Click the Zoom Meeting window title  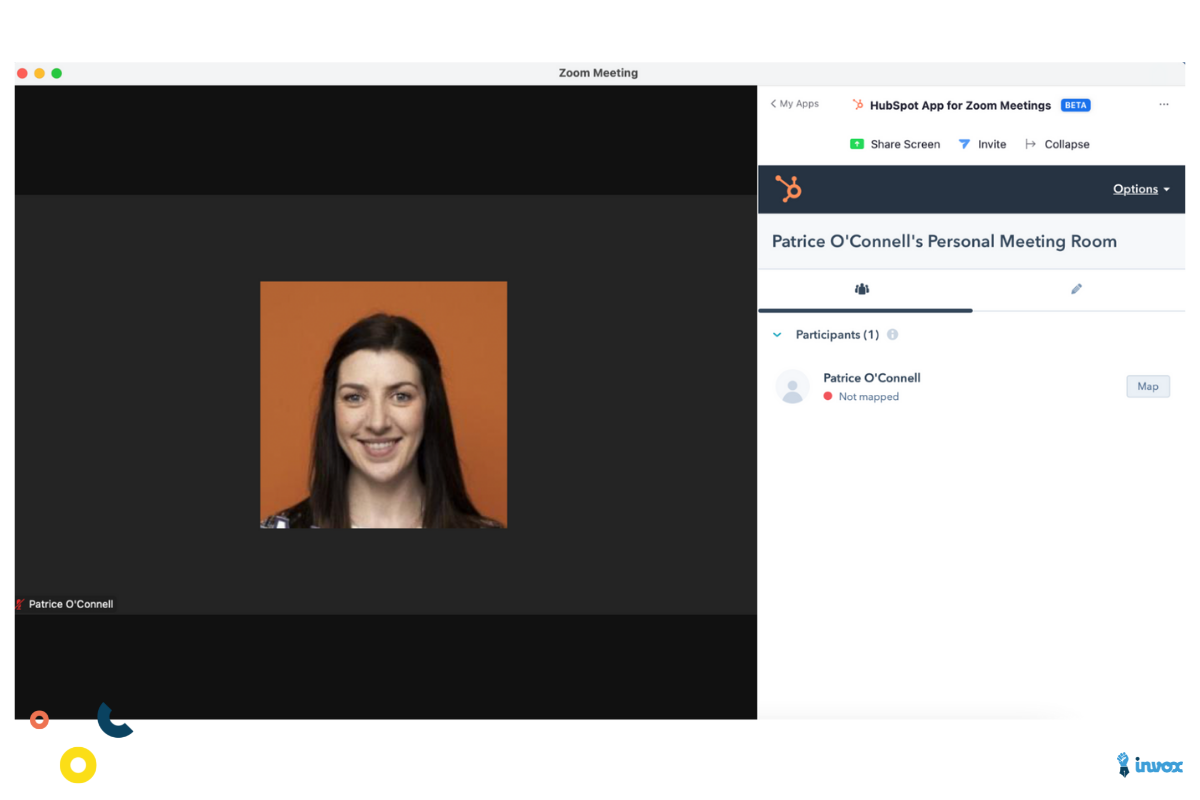(x=598, y=73)
